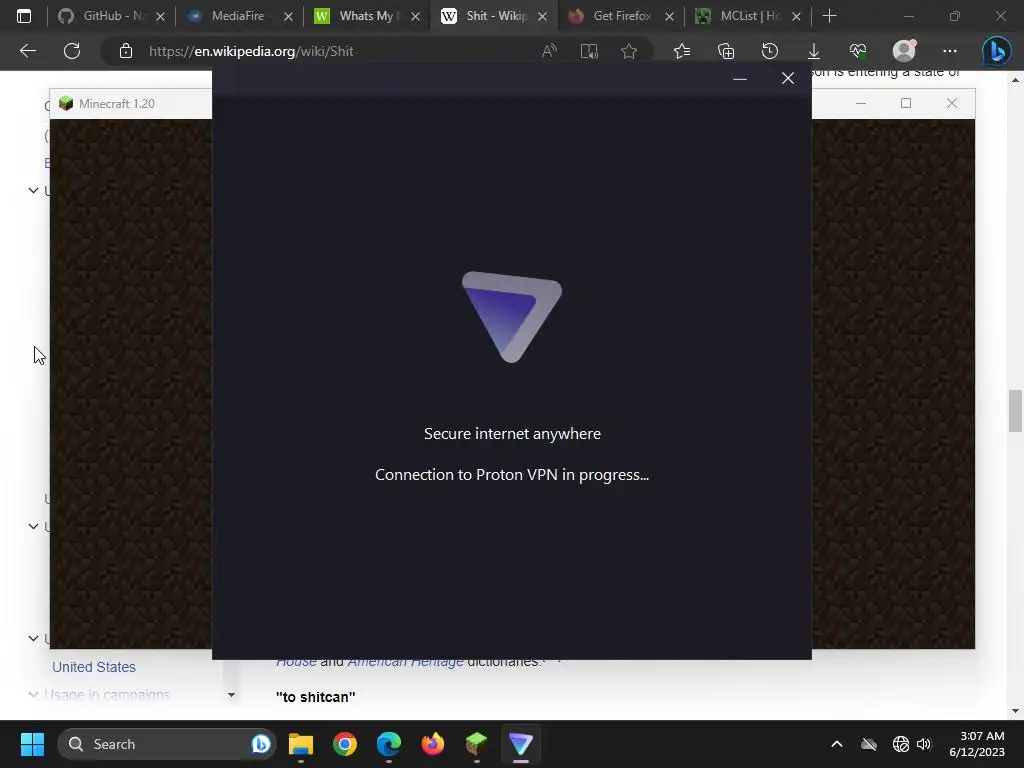Open File Explorer from taskbar
This screenshot has height=768, width=1024.
301,744
